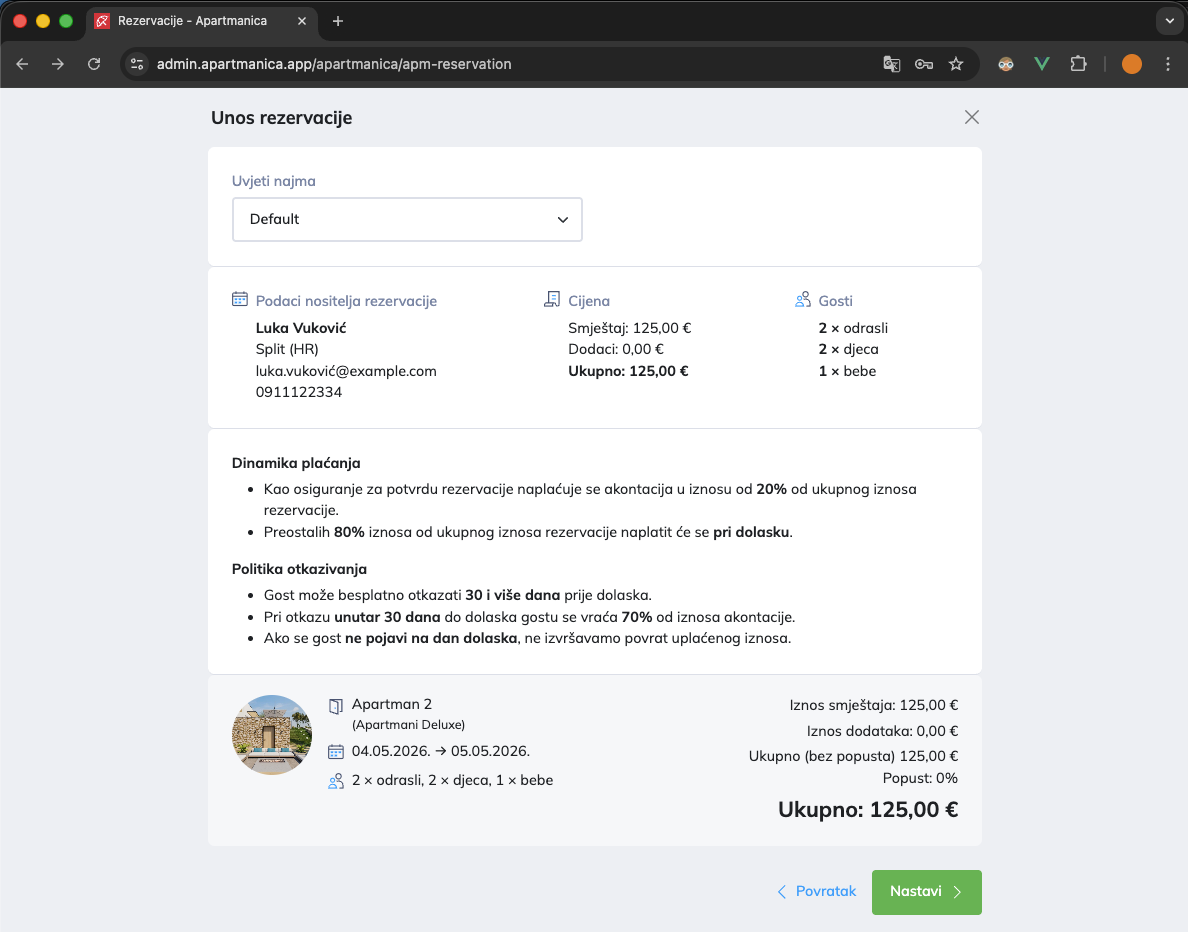This screenshot has width=1188, height=932.
Task: Open the Extensions puzzle icon
Action: [x=1078, y=64]
